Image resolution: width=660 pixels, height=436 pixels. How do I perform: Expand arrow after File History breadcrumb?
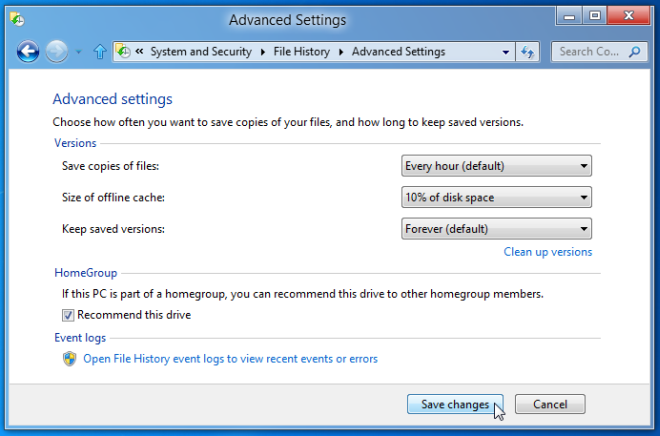coord(341,52)
